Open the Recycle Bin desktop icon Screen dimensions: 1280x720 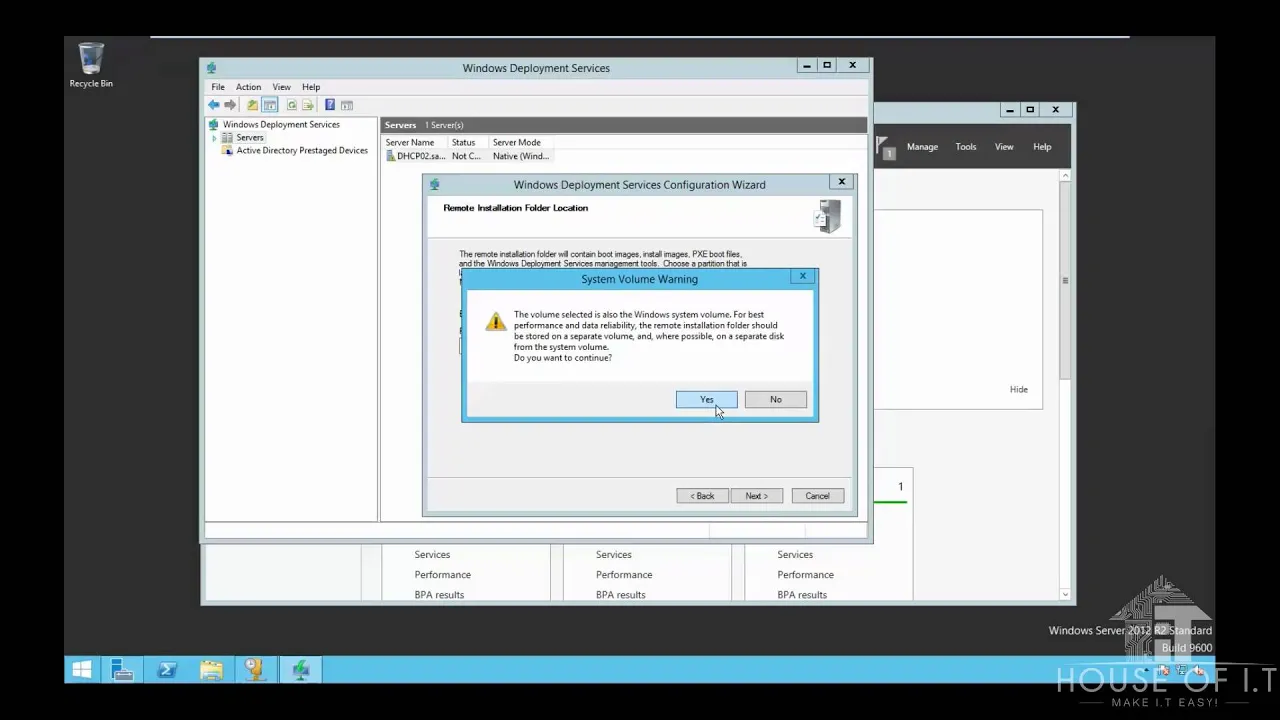click(91, 65)
